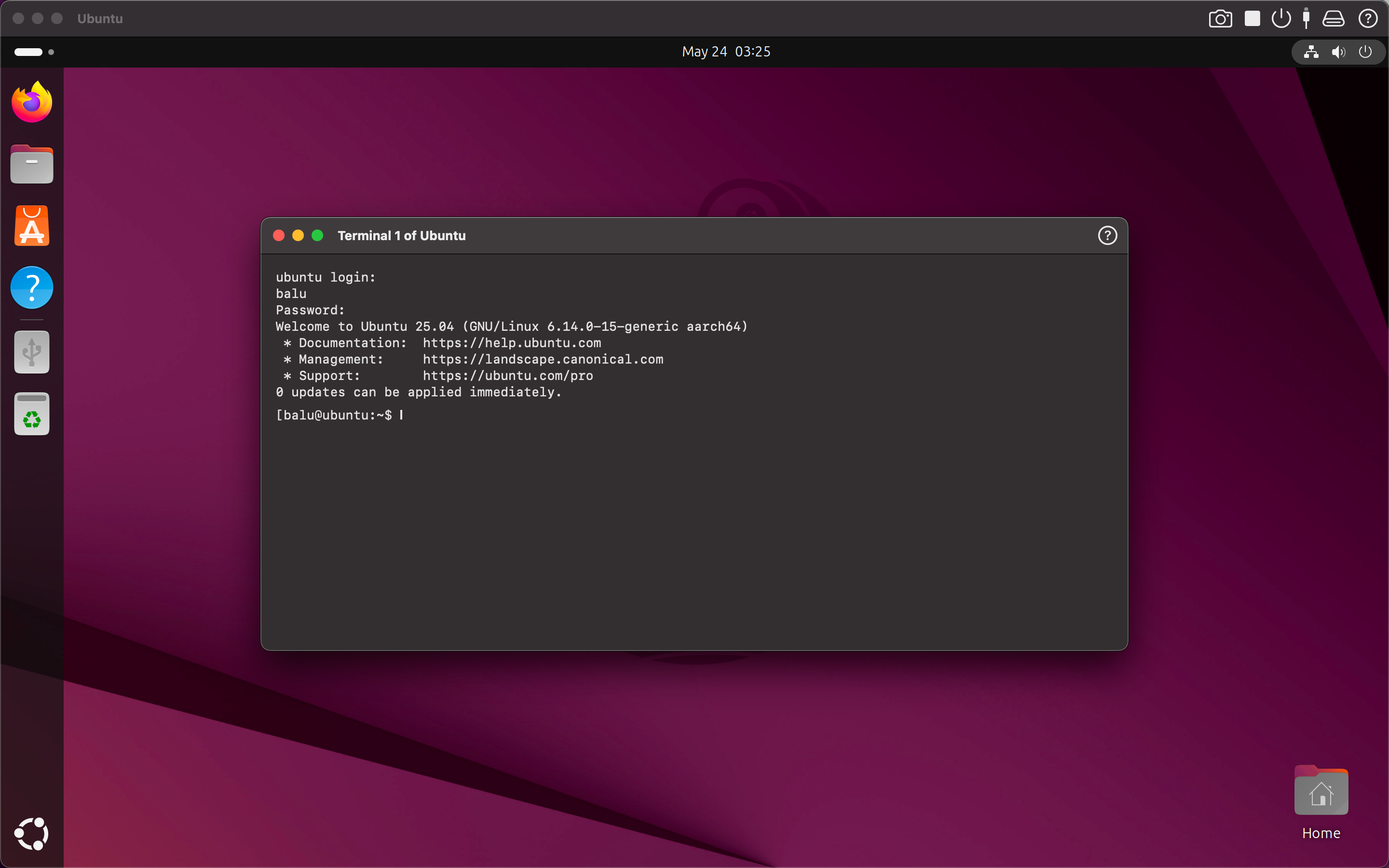Screen dimensions: 1389x868
Task: Open the Trash in the dock
Action: coord(32,414)
